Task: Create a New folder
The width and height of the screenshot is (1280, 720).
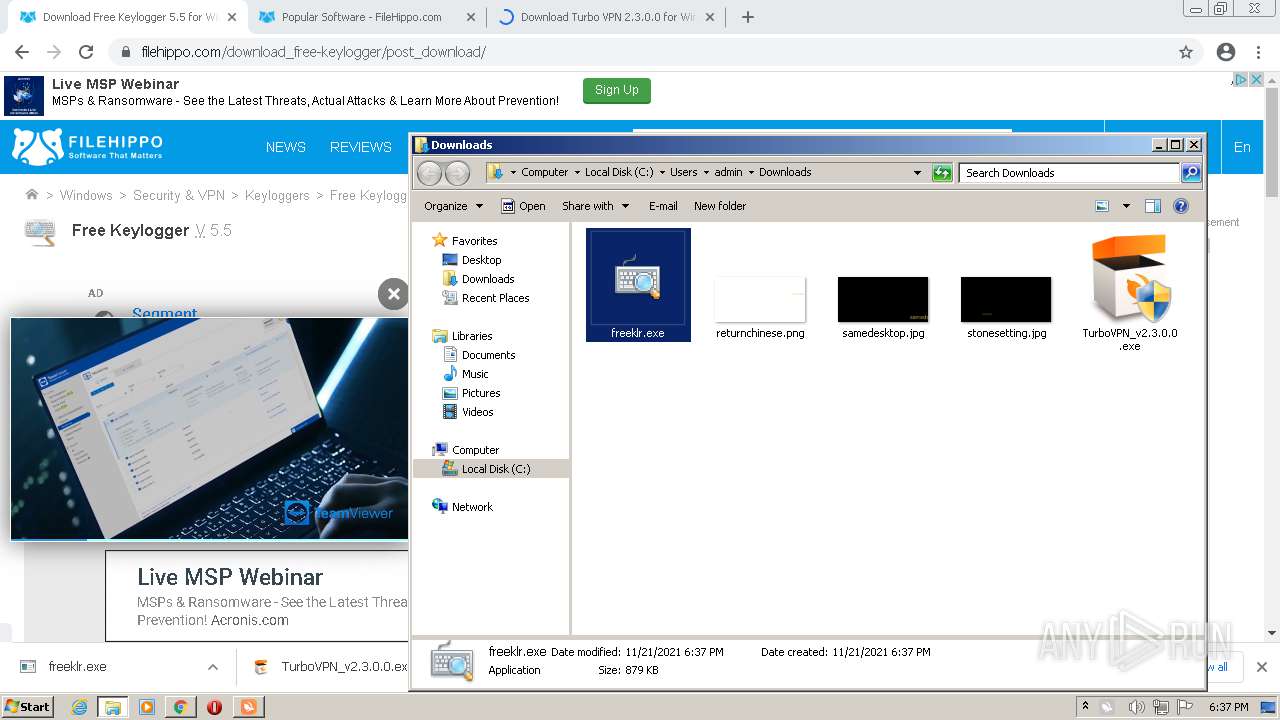Action: pos(720,206)
